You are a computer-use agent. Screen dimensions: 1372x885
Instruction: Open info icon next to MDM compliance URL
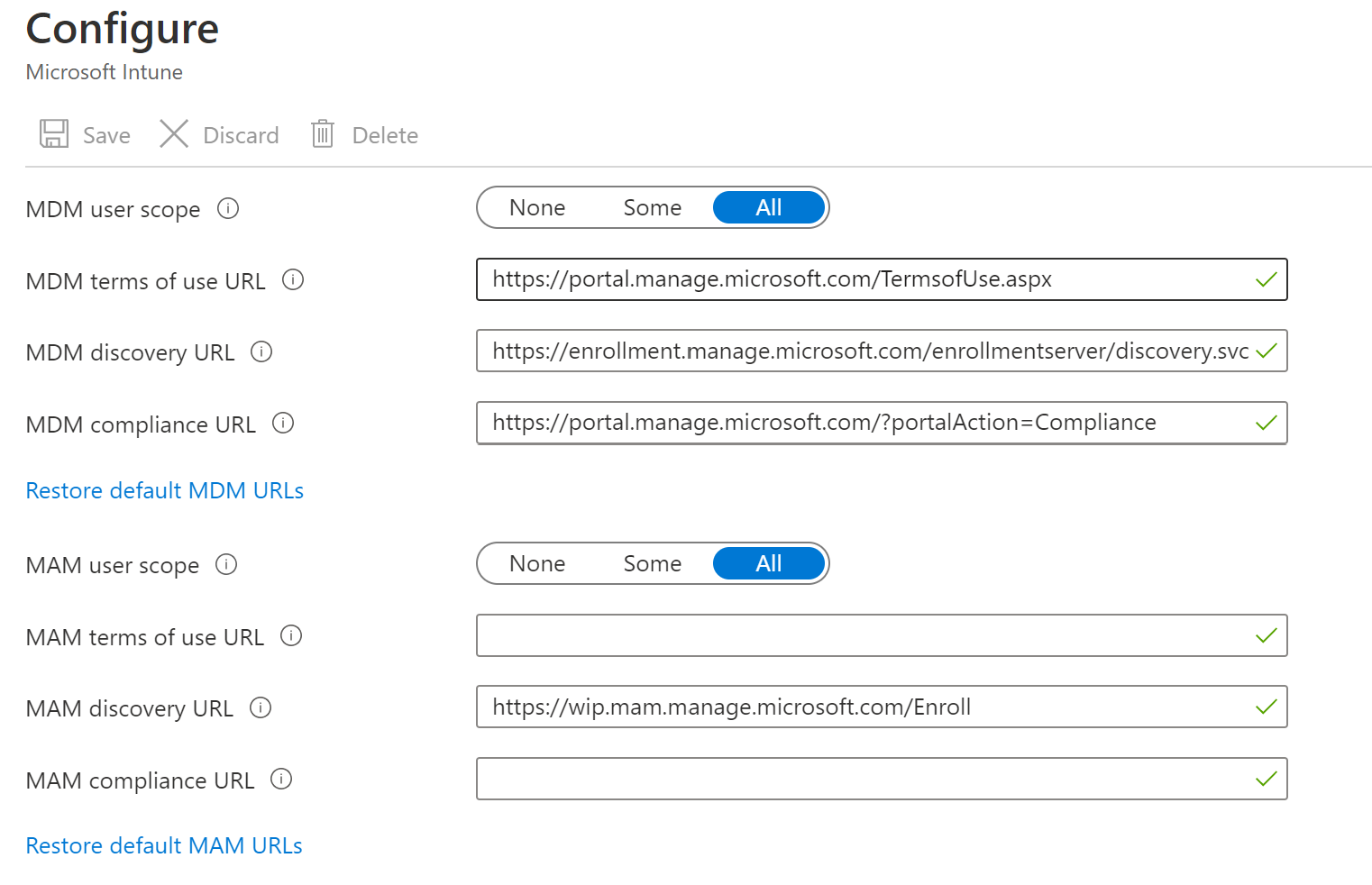pyautogui.click(x=283, y=424)
